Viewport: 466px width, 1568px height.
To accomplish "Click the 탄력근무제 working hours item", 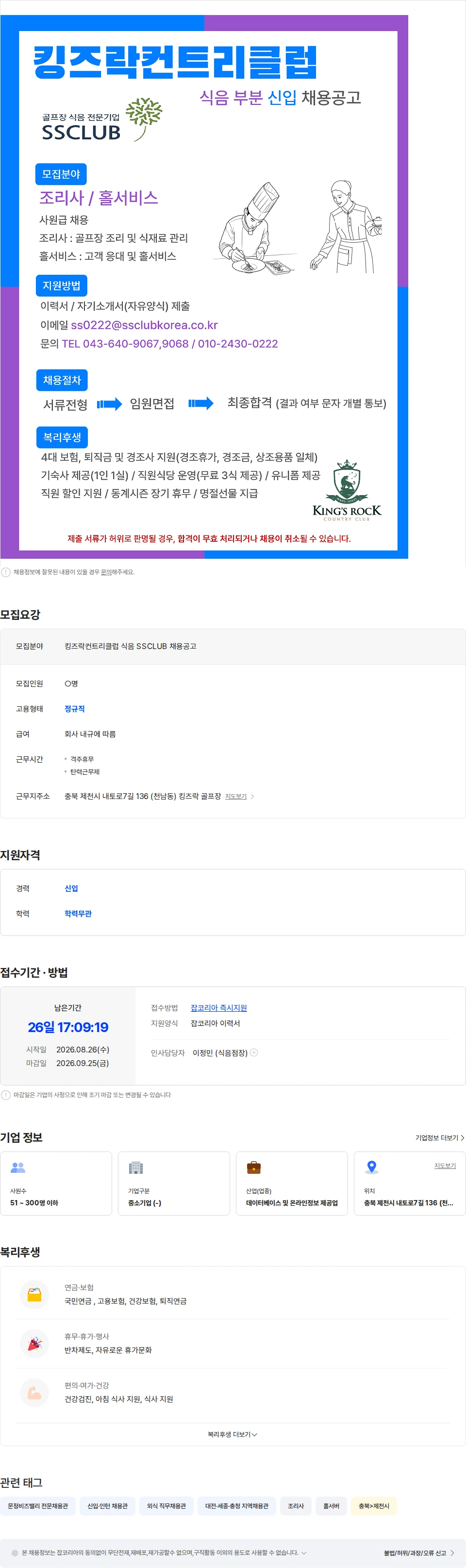I will tap(84, 772).
